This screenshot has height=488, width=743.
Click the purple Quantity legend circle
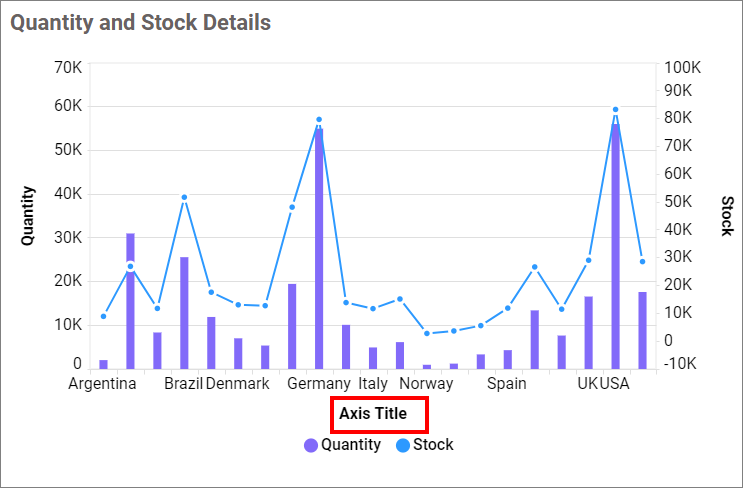tap(311, 445)
